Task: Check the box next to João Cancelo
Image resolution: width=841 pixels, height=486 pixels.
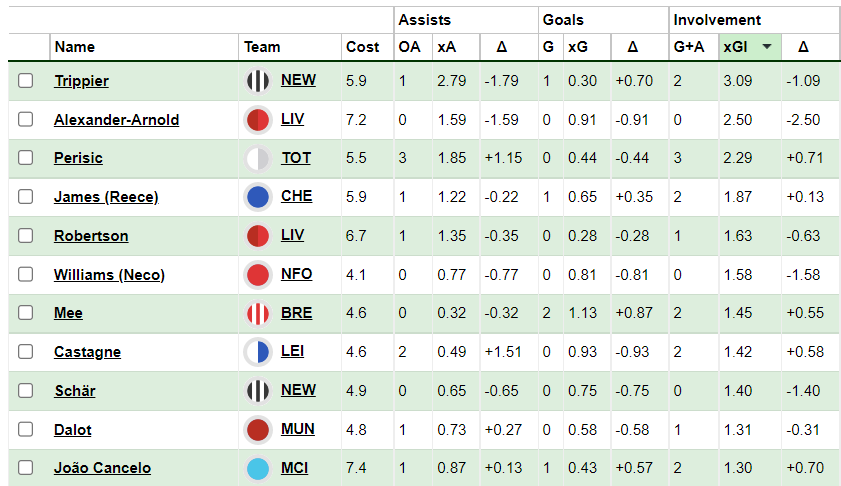Action: [x=25, y=468]
